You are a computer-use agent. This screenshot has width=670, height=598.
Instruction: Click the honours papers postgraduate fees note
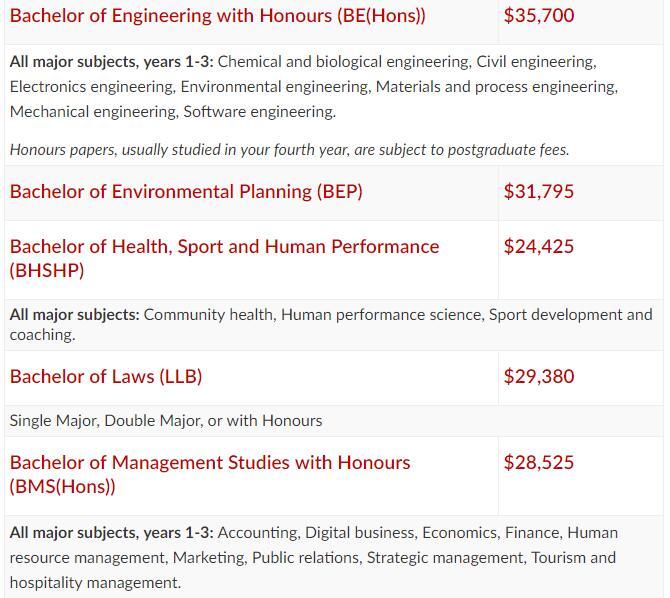pos(289,150)
